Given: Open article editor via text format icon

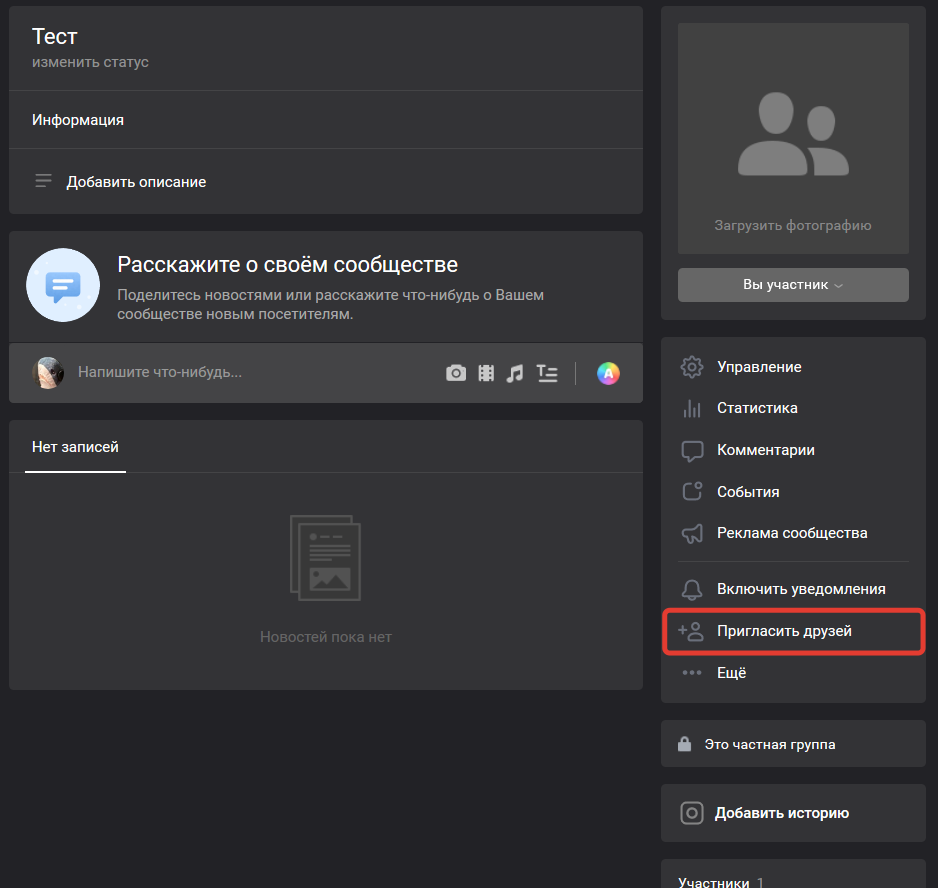Looking at the screenshot, I should 546,373.
